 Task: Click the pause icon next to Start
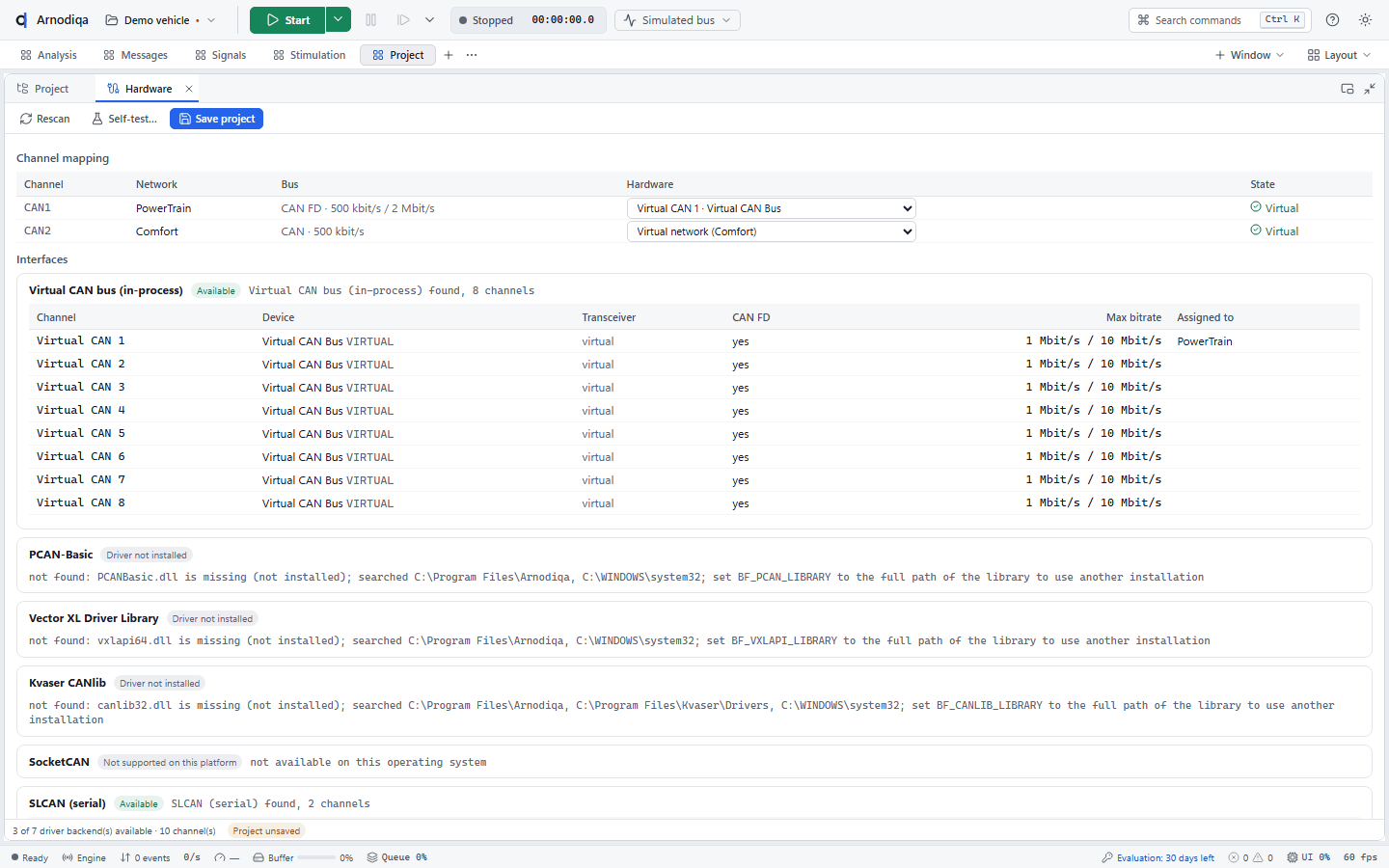click(x=371, y=19)
